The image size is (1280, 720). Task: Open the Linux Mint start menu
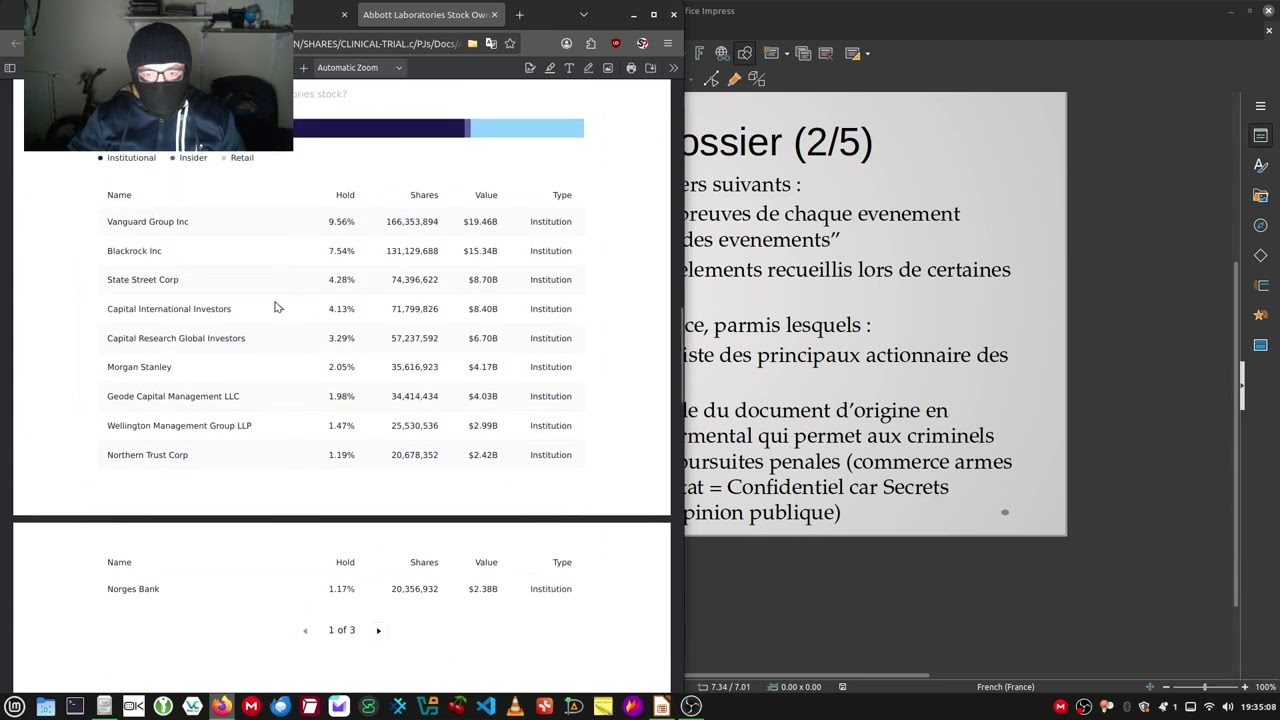click(x=16, y=707)
